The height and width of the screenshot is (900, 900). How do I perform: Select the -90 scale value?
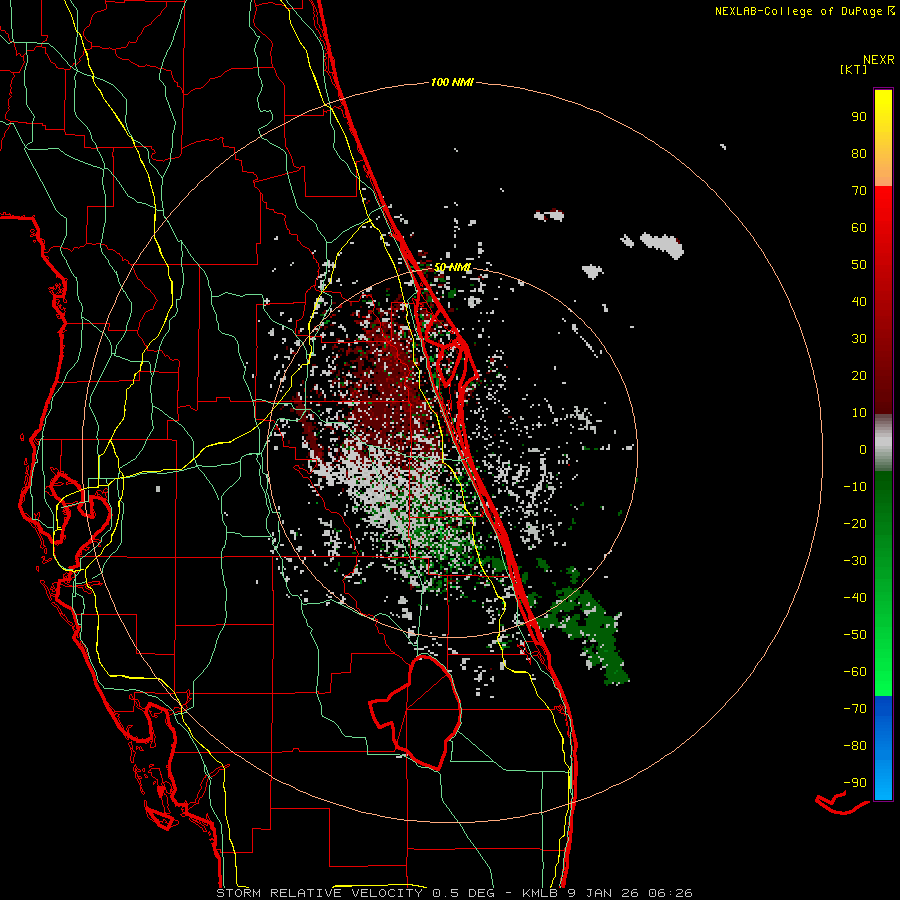click(855, 783)
